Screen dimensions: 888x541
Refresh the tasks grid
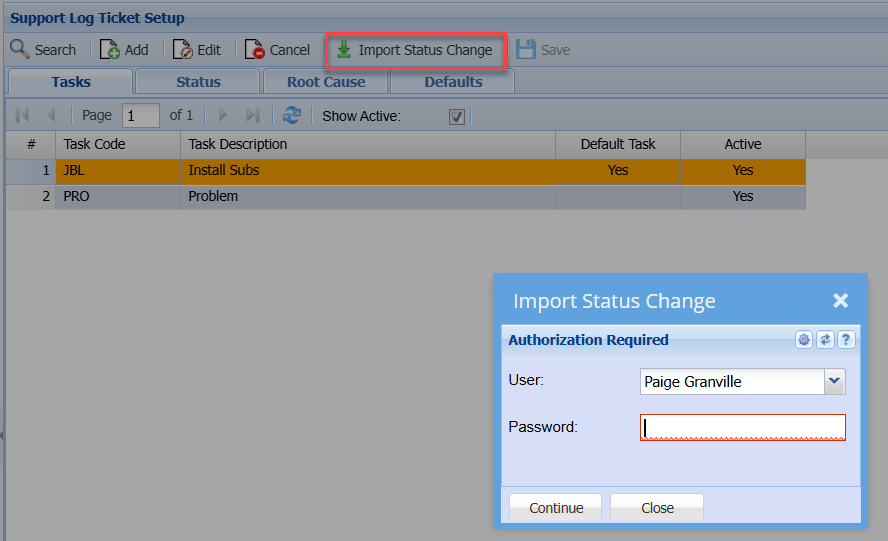coord(292,116)
